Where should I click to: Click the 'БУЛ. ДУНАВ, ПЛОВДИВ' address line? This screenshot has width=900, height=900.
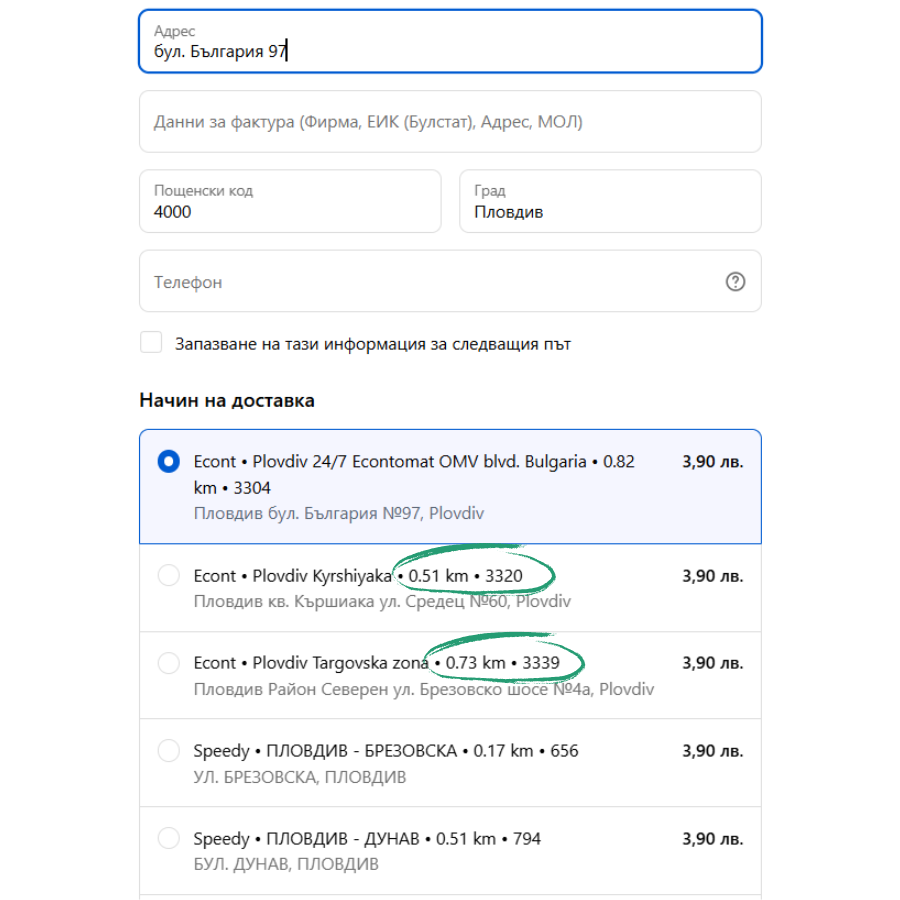[286, 864]
